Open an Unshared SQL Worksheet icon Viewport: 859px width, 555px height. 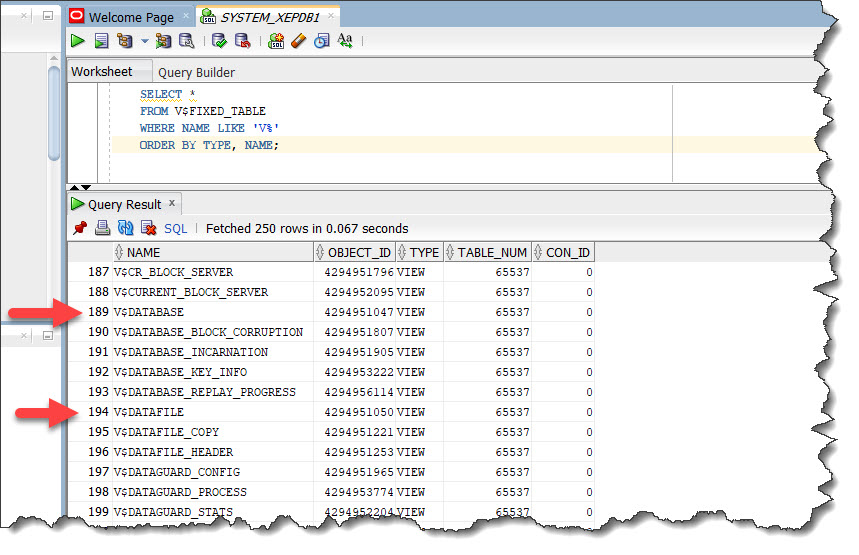tap(276, 41)
